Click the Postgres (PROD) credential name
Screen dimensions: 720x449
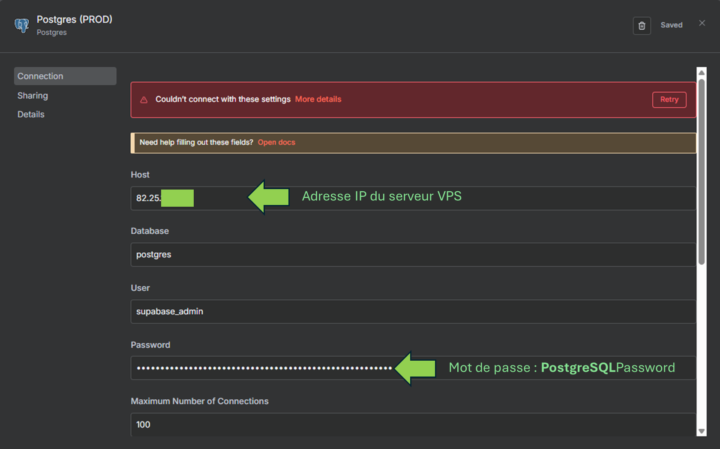pyautogui.click(x=75, y=19)
